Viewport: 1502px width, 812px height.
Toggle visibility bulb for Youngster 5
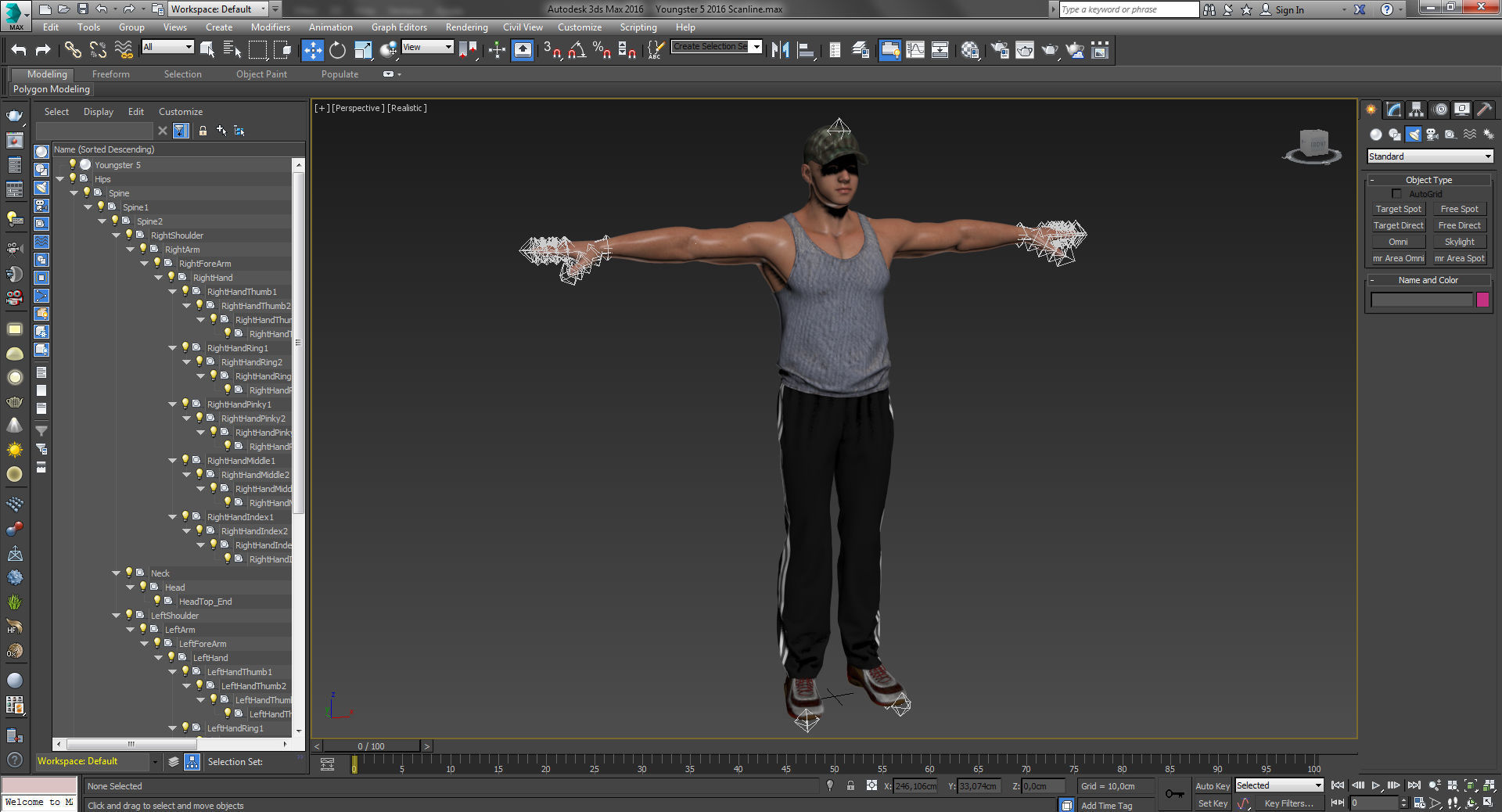(73, 164)
